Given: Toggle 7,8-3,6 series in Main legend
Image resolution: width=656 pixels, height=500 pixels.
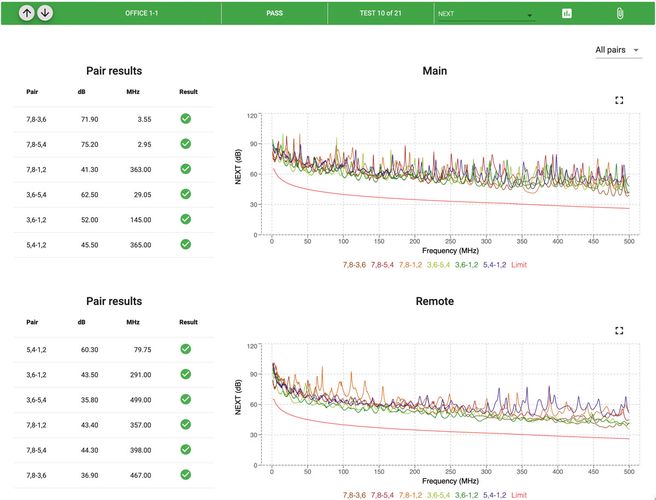Looking at the screenshot, I should (x=355, y=264).
